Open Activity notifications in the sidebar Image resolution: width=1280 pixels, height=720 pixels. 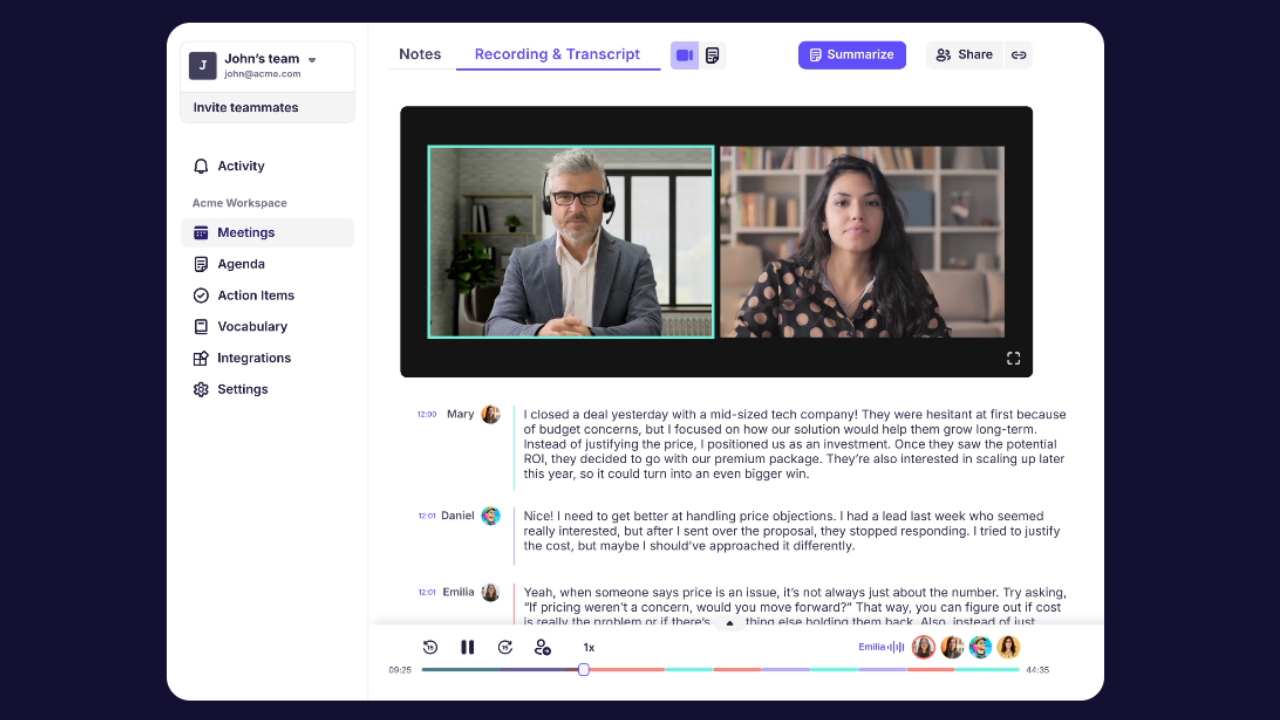241,166
